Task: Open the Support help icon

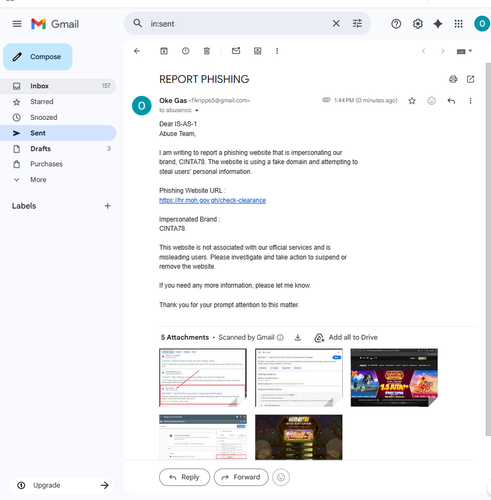Action: click(x=396, y=24)
